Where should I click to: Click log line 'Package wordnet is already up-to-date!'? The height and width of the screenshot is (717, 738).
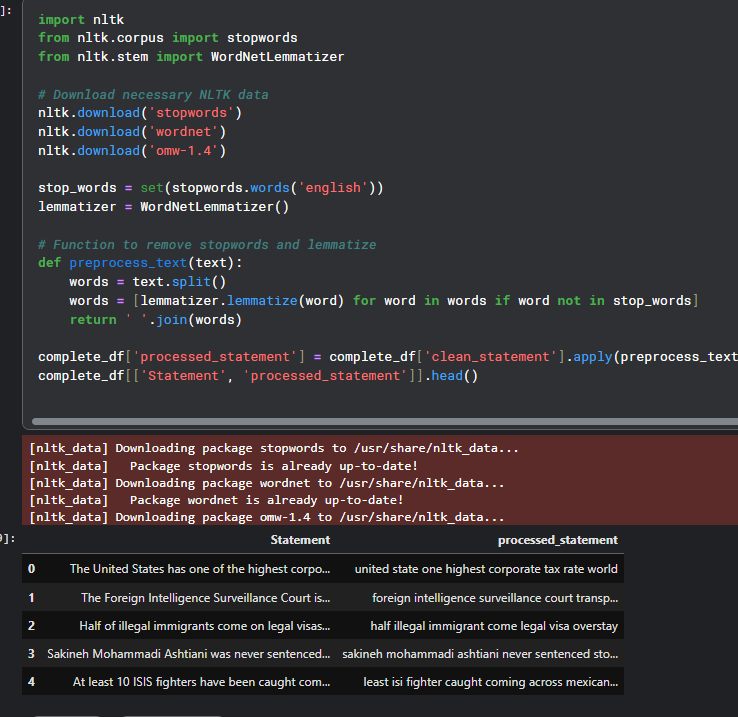point(266,500)
